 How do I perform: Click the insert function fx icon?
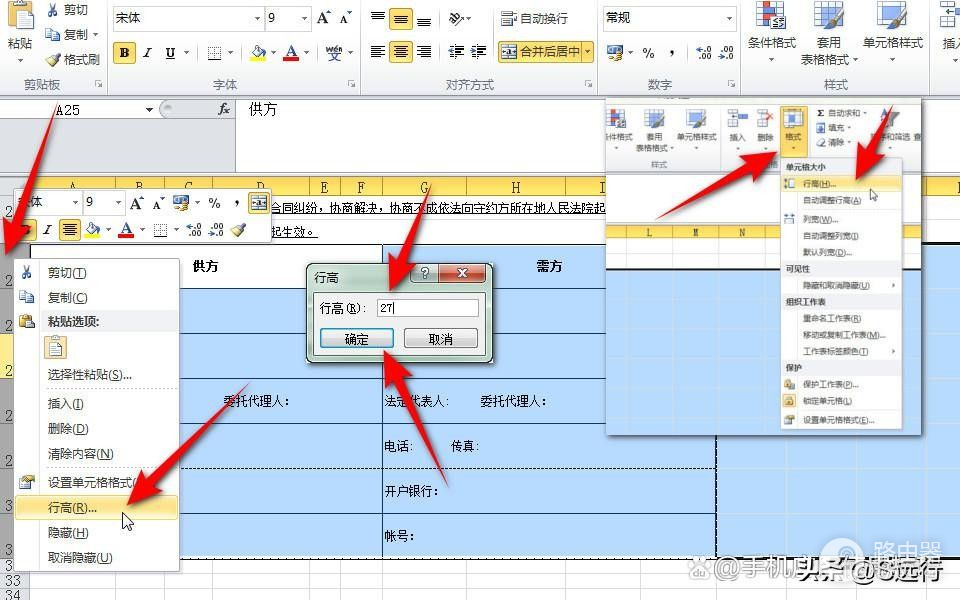(x=223, y=110)
